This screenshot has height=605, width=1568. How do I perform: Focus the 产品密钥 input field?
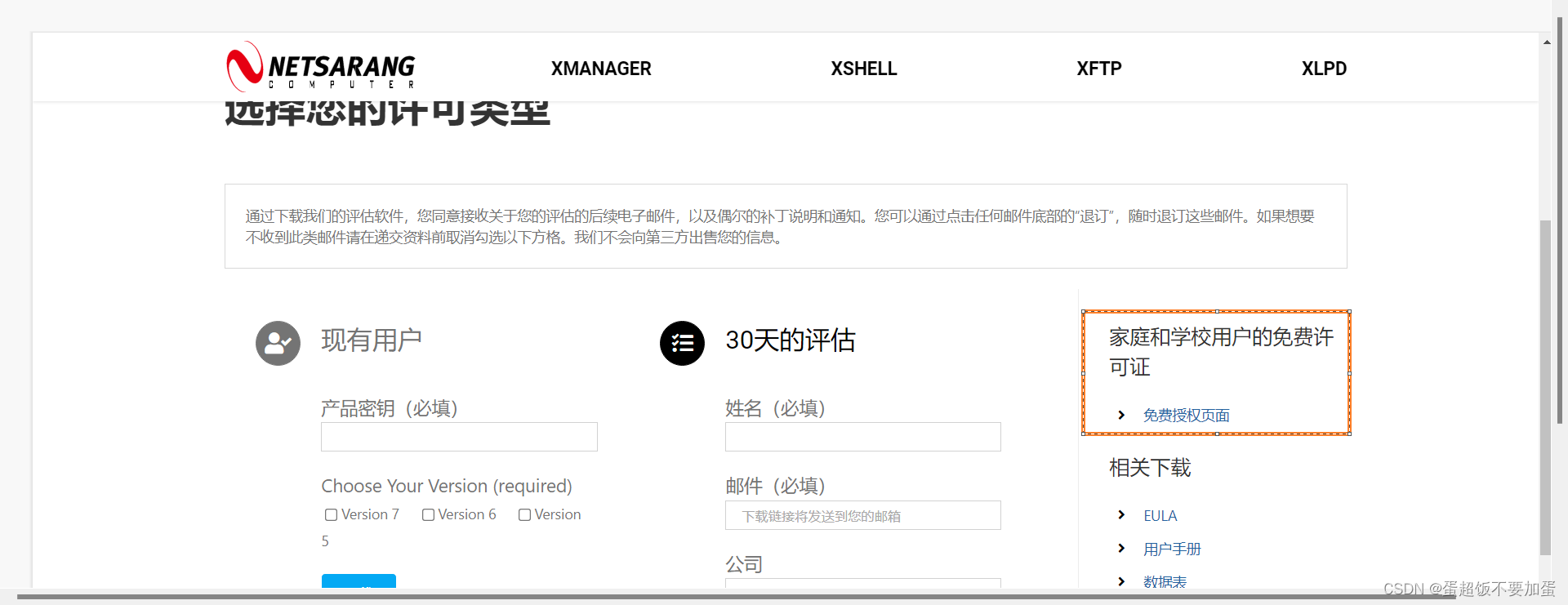coord(459,437)
